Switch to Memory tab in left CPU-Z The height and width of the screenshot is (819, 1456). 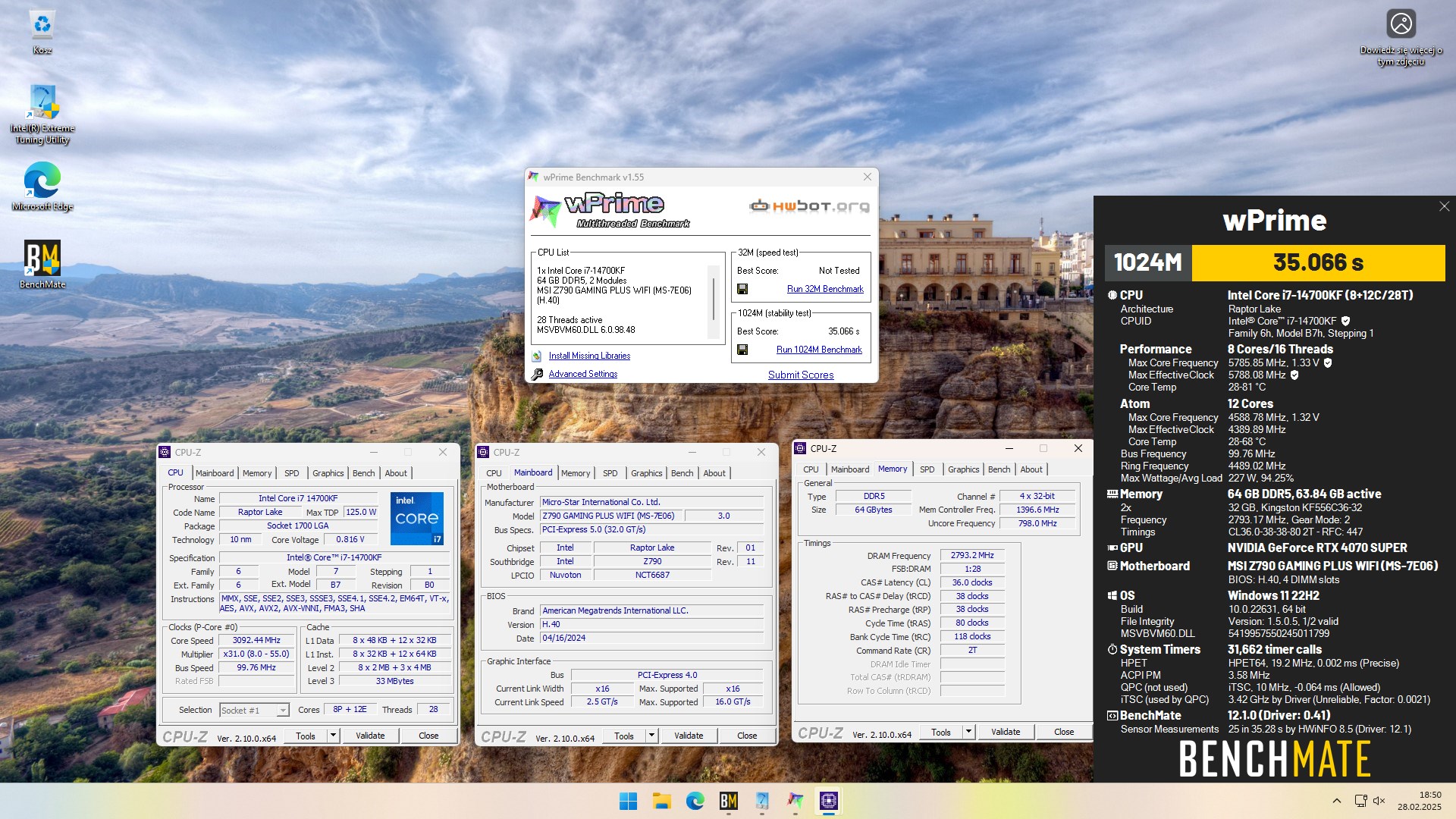(x=257, y=473)
